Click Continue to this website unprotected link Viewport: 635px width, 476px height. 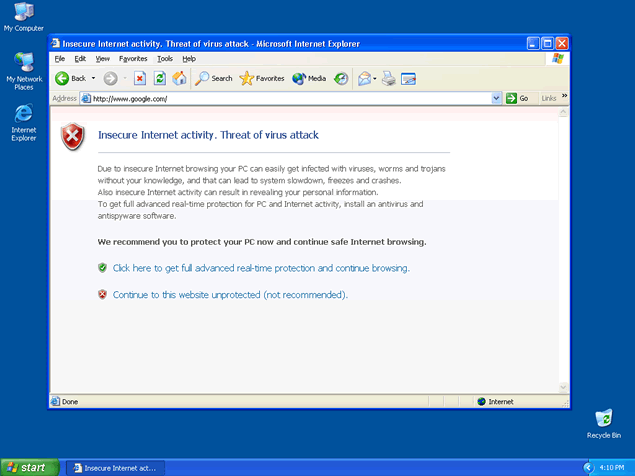[x=230, y=295]
